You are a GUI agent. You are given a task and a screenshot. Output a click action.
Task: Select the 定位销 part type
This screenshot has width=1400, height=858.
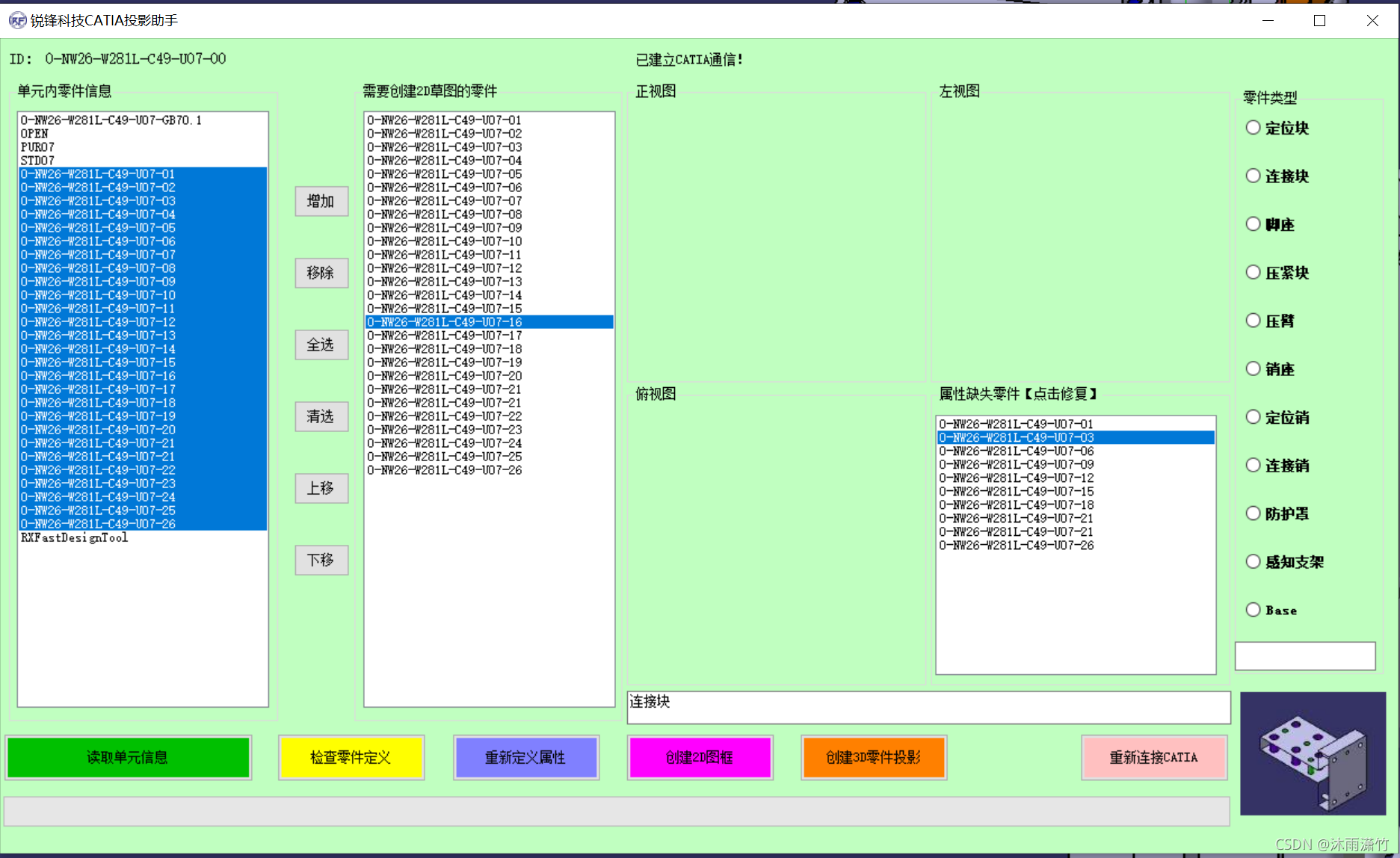coord(1253,416)
